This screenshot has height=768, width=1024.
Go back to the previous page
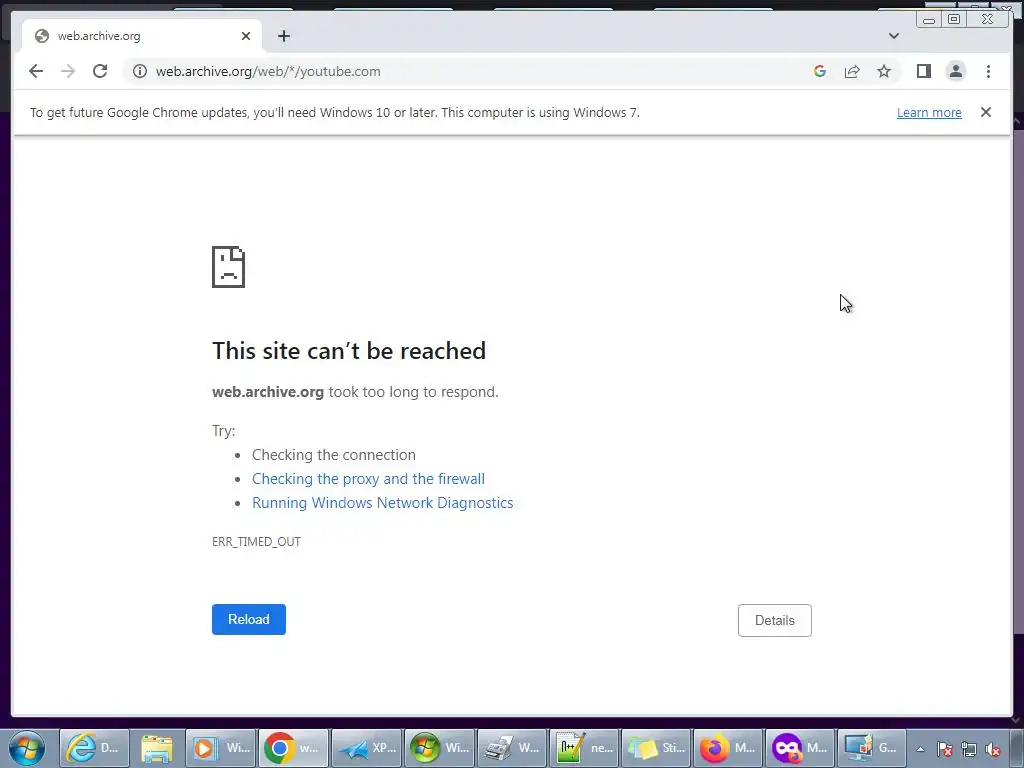[x=36, y=71]
